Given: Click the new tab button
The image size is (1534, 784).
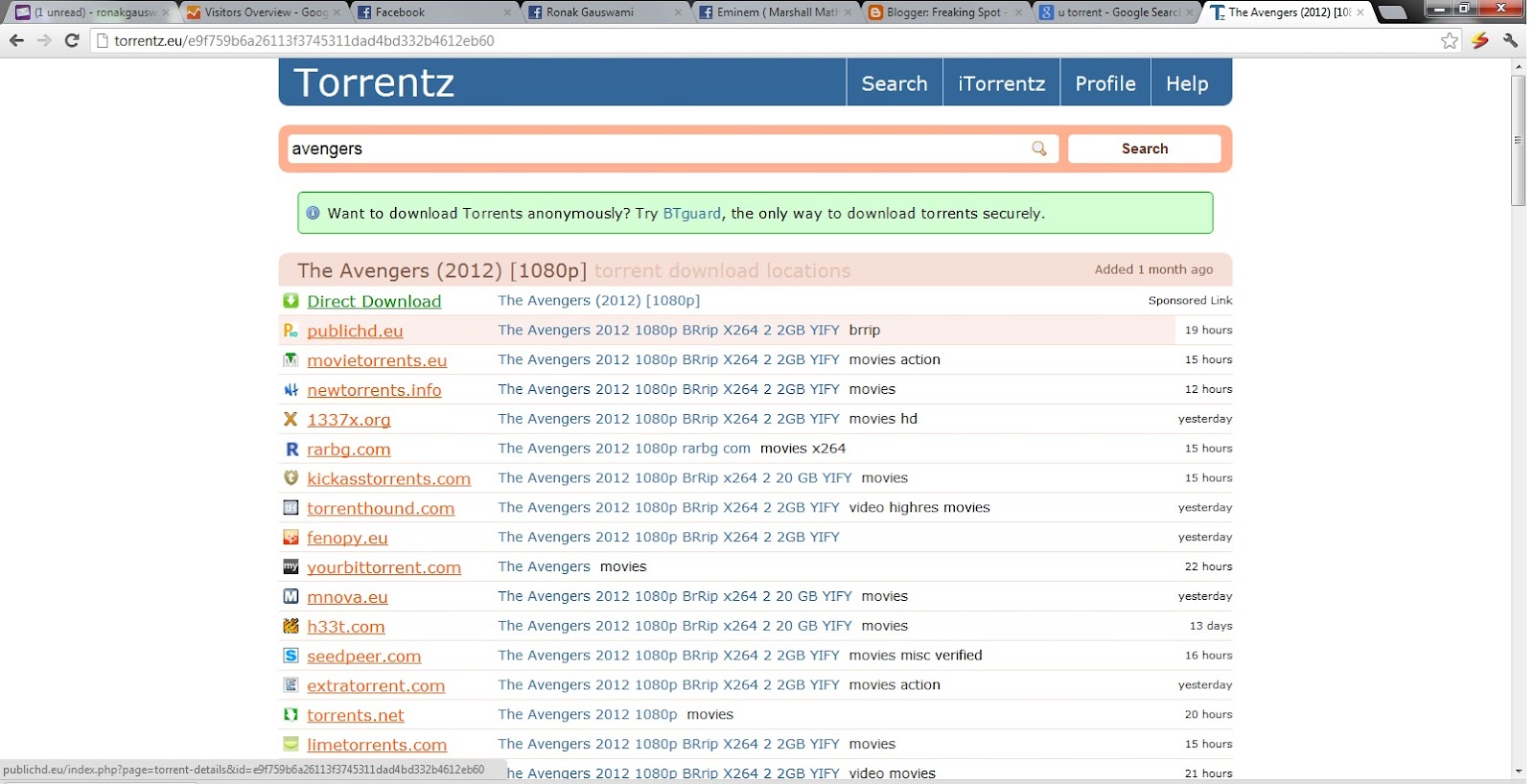Looking at the screenshot, I should [x=1392, y=12].
